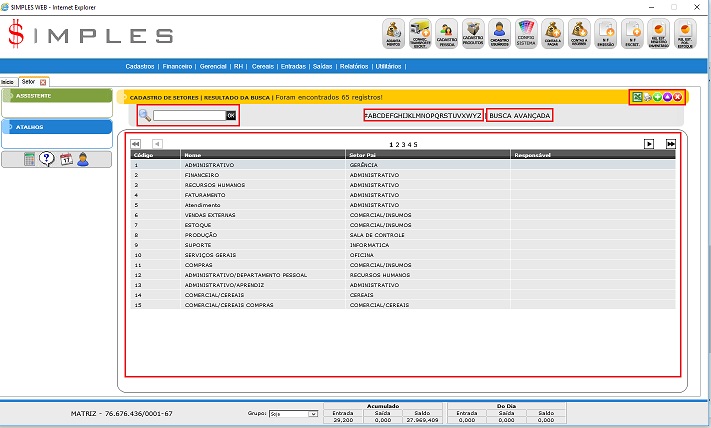
Task: Open the question mark help icon
Action: 47,159
